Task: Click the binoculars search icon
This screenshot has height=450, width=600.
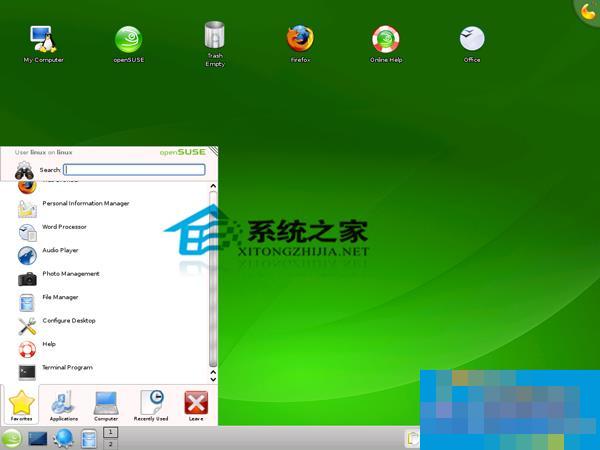Action: tap(24, 170)
